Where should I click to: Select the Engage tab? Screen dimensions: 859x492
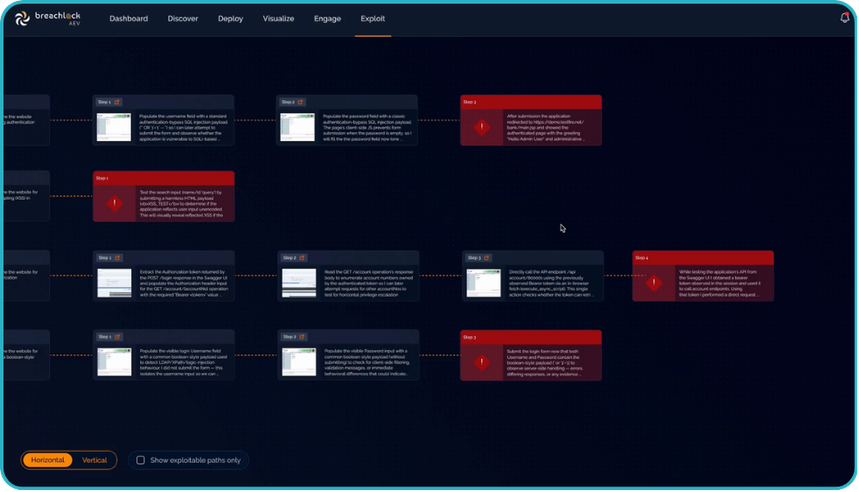pos(328,19)
